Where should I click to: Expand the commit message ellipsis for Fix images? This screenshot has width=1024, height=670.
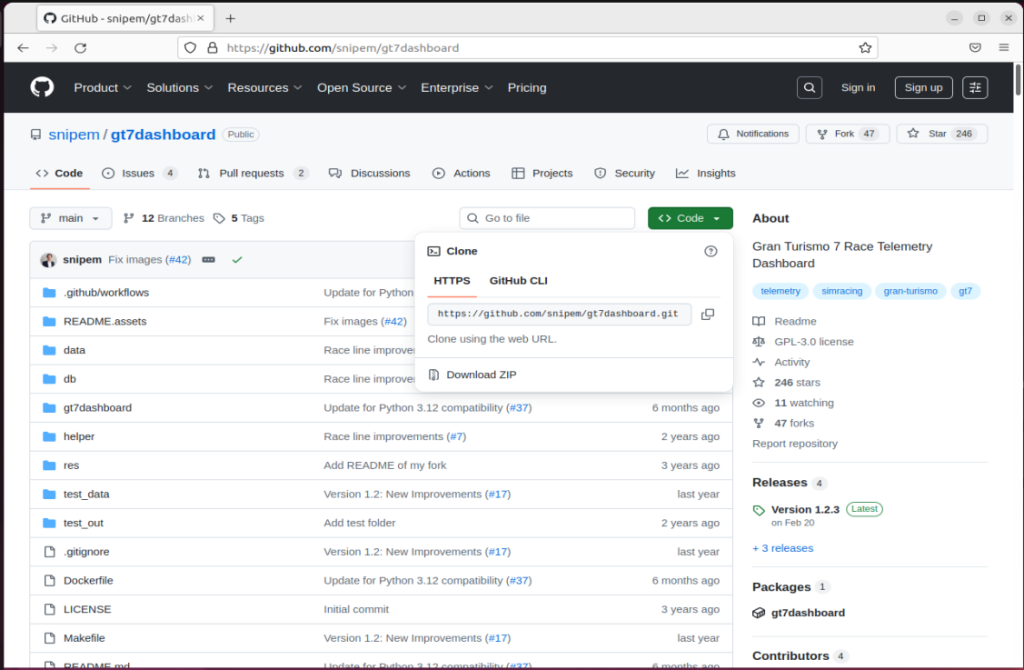pyautogui.click(x=208, y=260)
